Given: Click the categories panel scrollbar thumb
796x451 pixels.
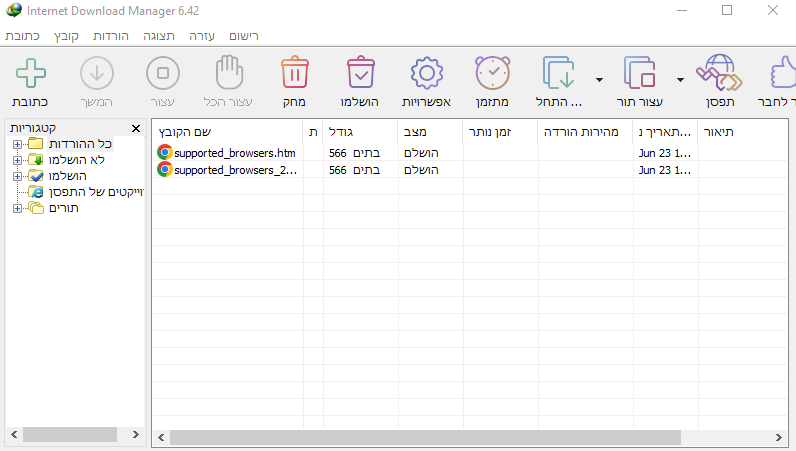Looking at the screenshot, I should (x=70, y=435).
